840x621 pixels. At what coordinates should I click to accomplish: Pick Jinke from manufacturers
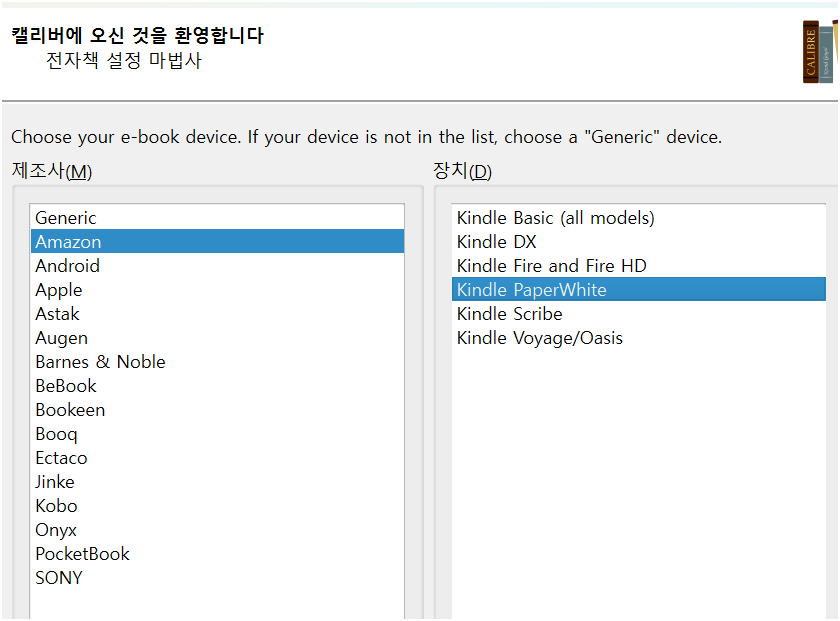tap(217, 482)
